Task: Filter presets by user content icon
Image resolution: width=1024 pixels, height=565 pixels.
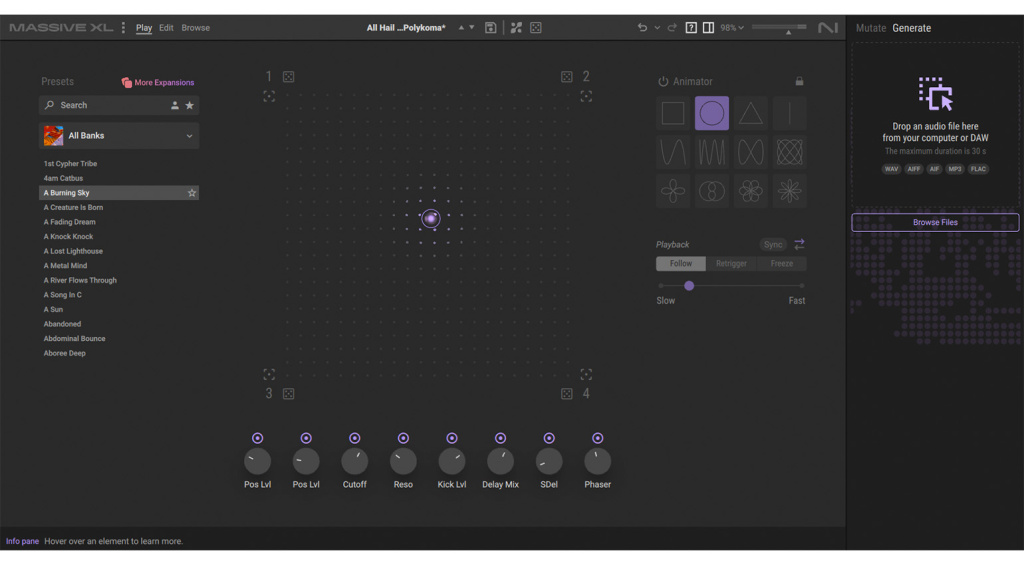Action: click(174, 105)
